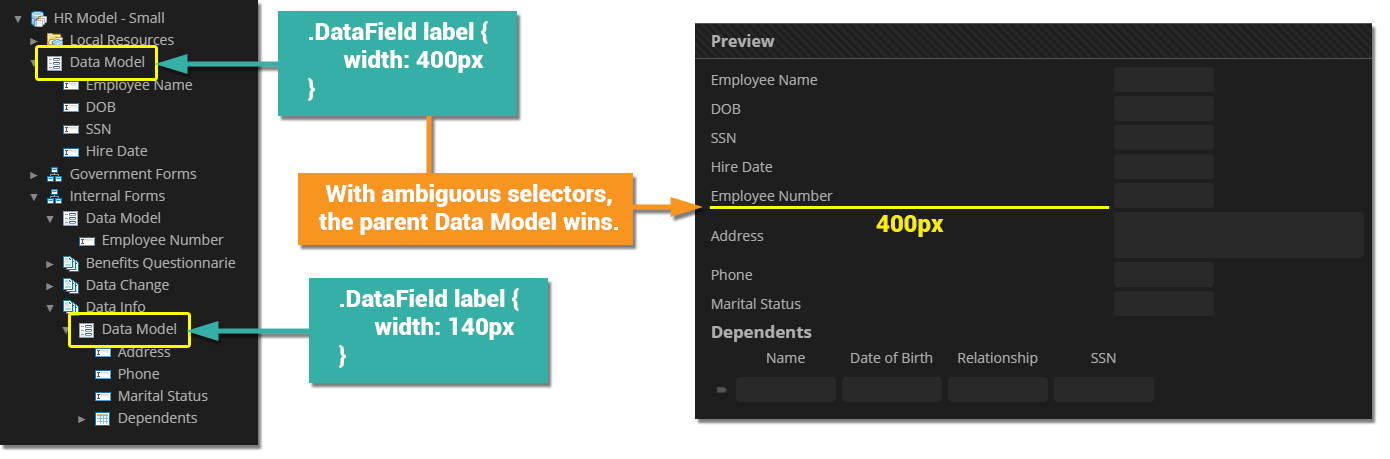Screen dimensions: 1390x459
Task: Click the Date of Birth cell in Dependents
Action: (x=891, y=390)
